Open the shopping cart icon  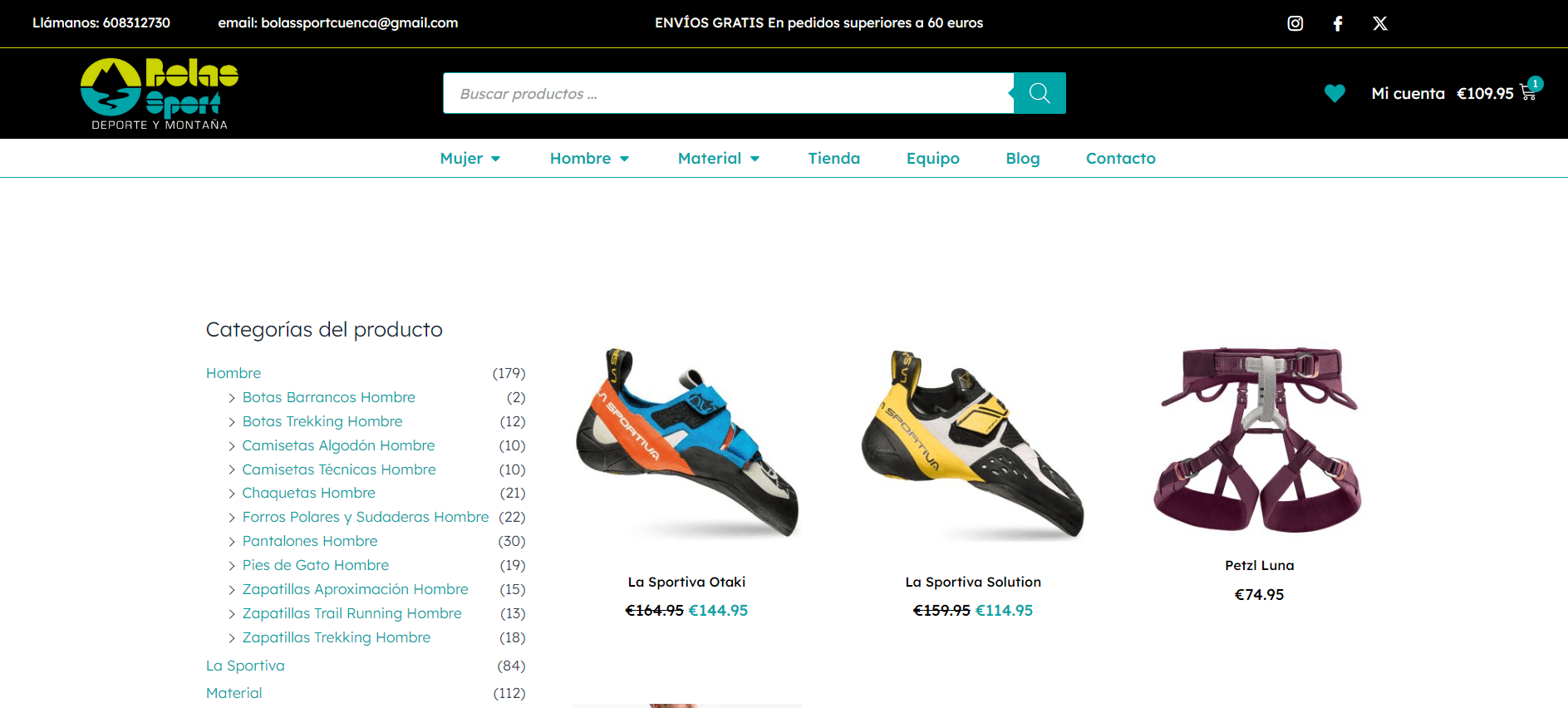click(1529, 92)
